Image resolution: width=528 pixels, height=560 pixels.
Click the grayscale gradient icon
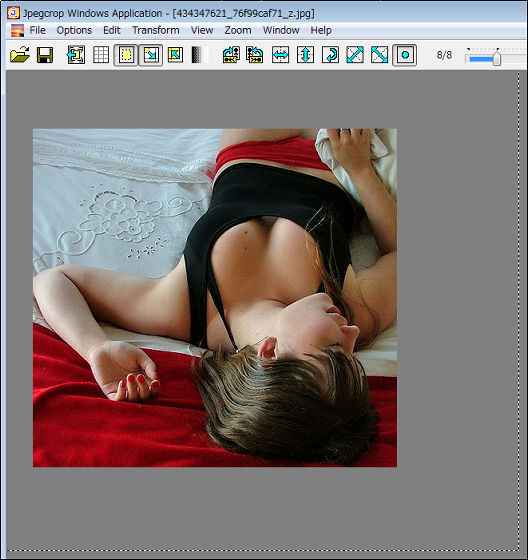click(197, 55)
